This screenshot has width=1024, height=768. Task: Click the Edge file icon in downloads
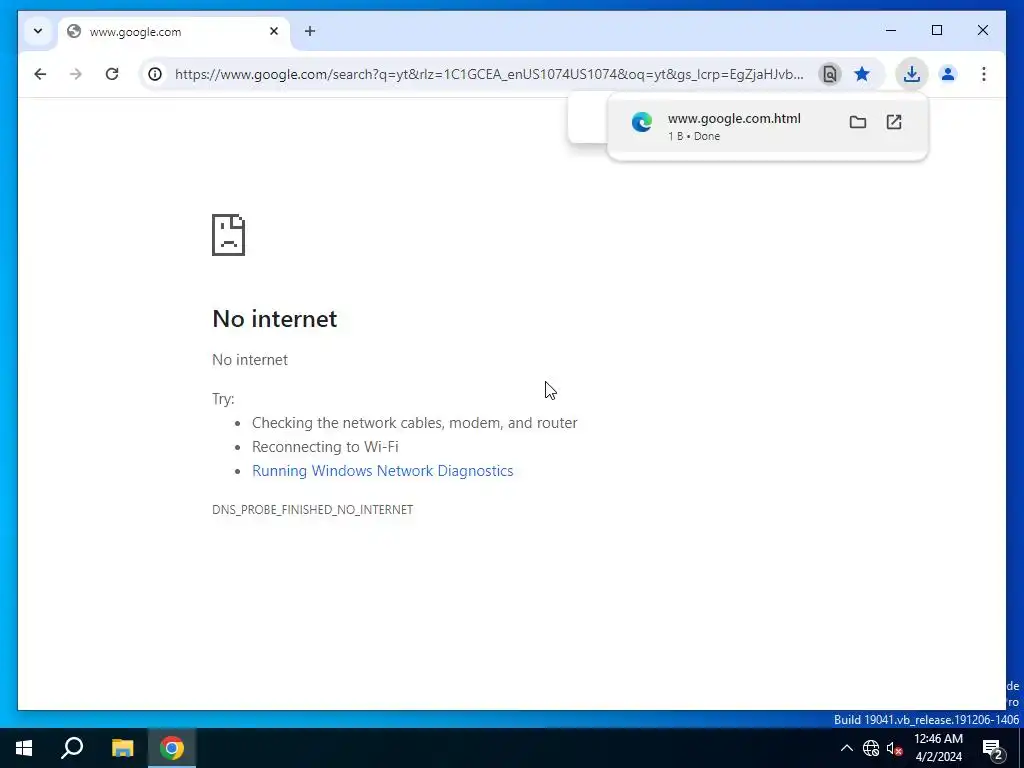(x=641, y=122)
